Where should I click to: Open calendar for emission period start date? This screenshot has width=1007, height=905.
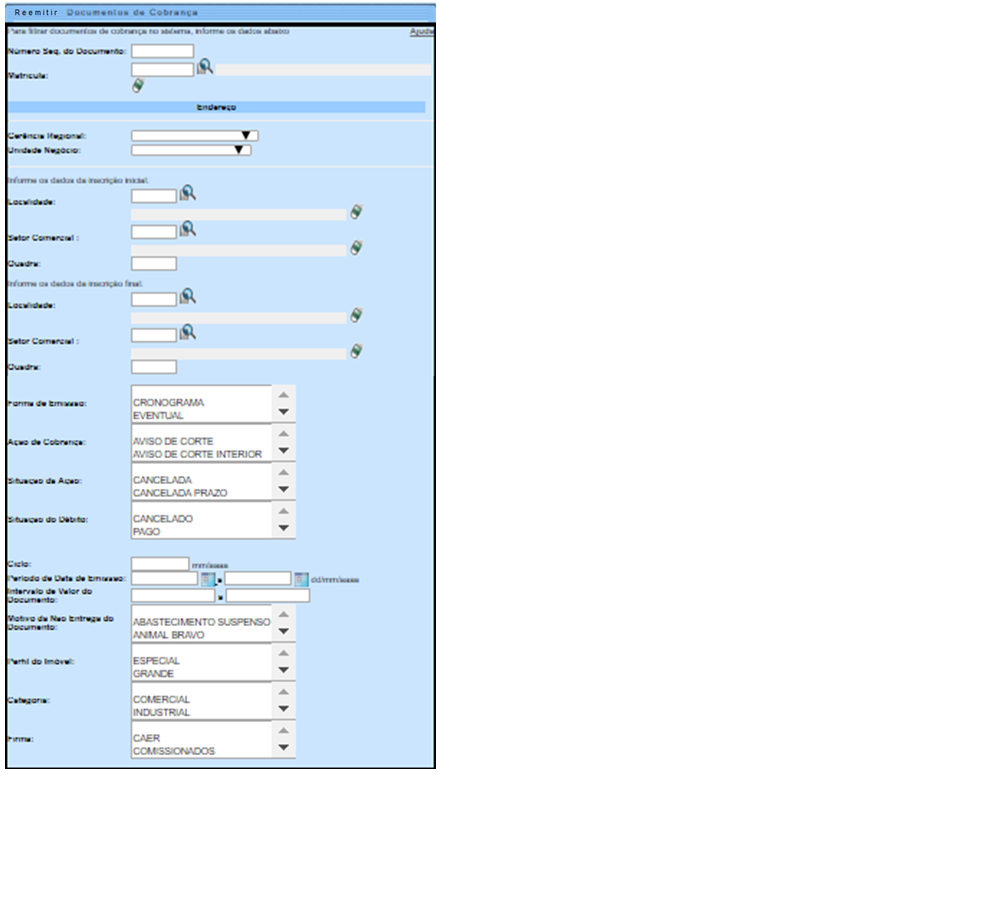point(208,579)
